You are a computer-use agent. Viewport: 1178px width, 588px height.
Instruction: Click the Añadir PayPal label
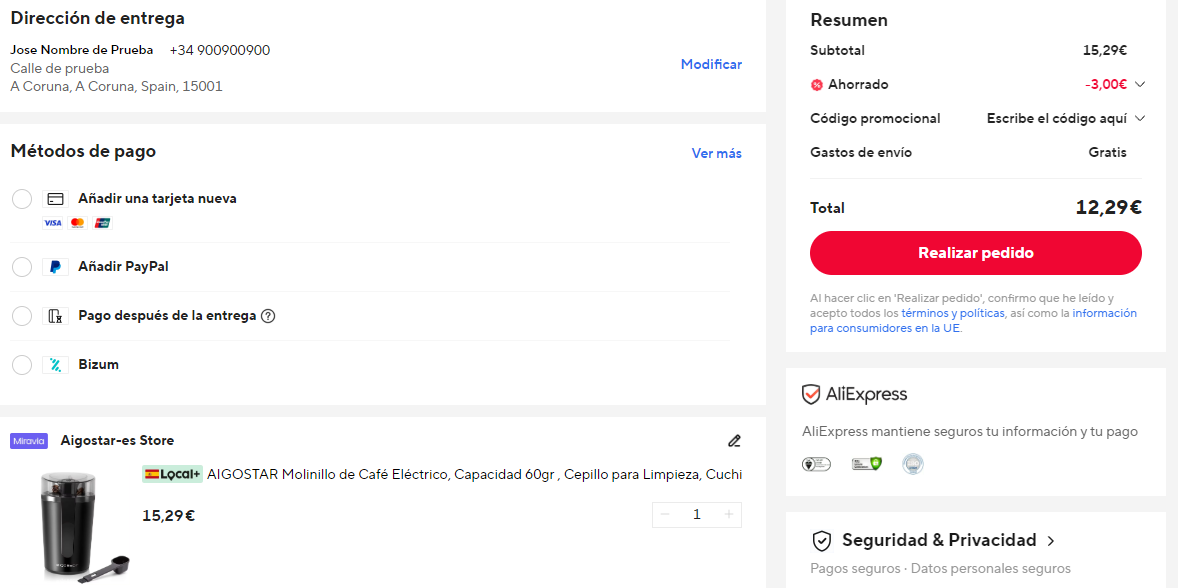(123, 267)
